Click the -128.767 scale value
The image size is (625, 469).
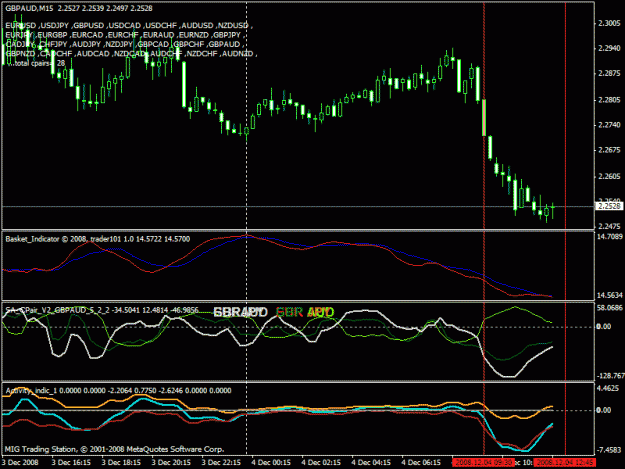tap(610, 376)
